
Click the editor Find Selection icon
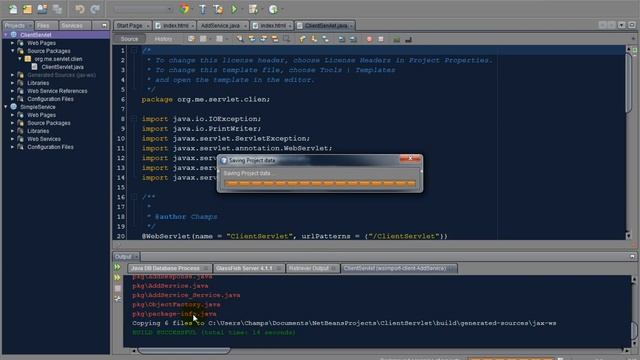click(x=240, y=39)
